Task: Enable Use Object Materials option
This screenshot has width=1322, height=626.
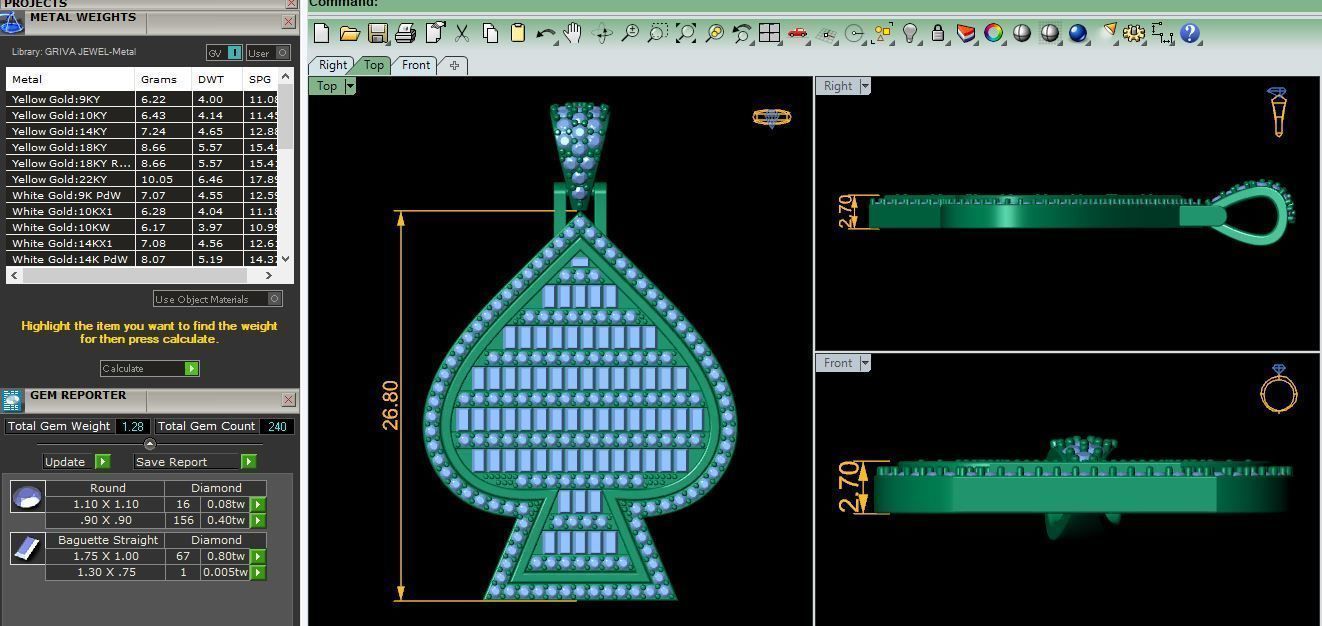Action: pyautogui.click(x=218, y=299)
